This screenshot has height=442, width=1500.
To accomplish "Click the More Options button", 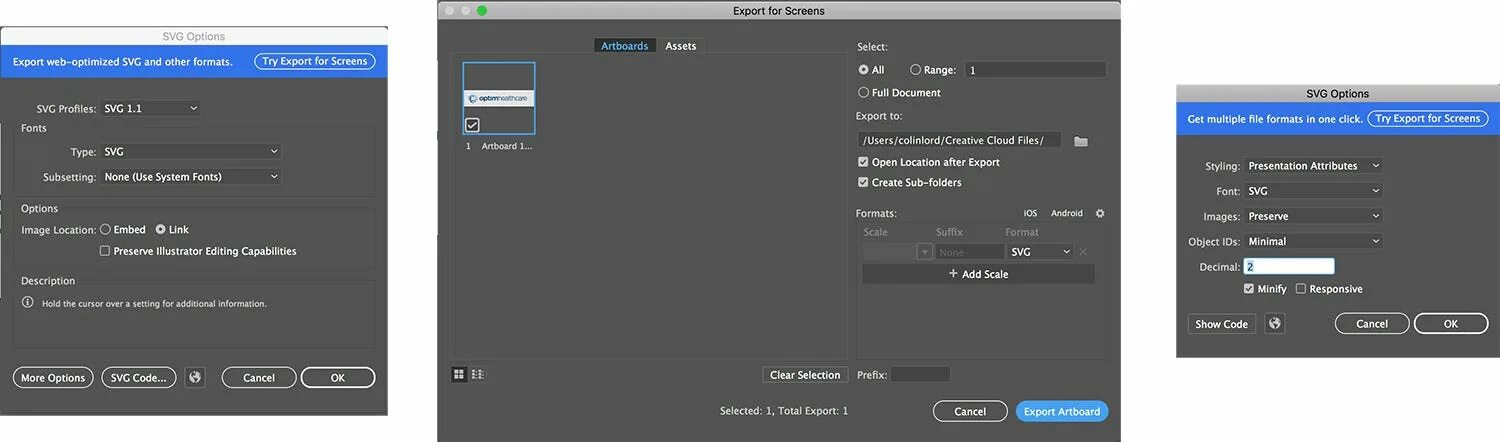I will click(x=53, y=378).
